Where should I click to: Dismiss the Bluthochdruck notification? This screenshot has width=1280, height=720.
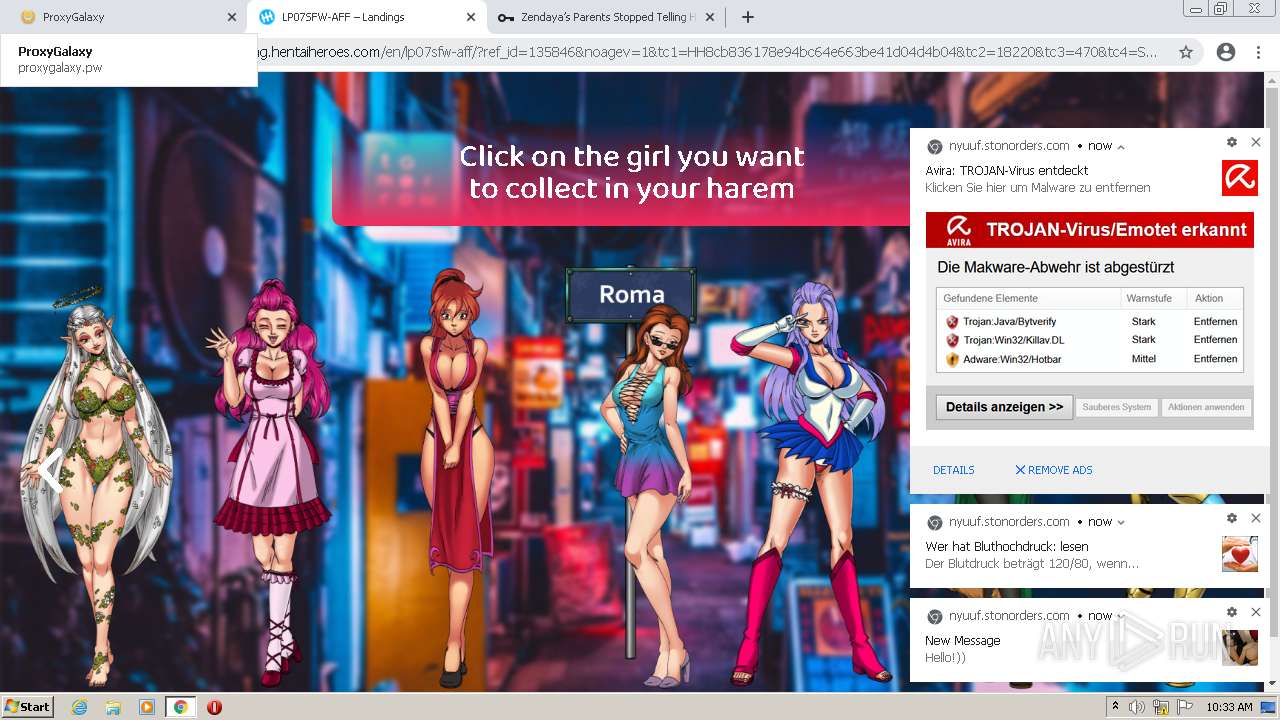1256,518
